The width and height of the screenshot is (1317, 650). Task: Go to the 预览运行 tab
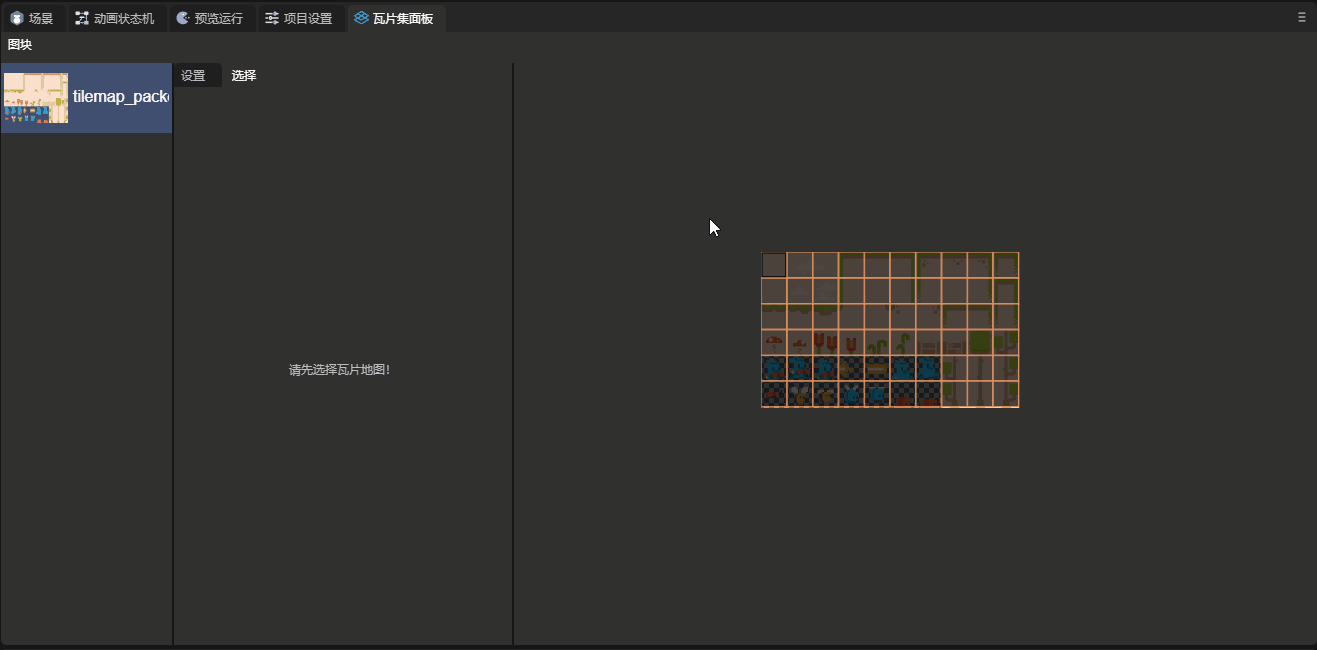(210, 18)
